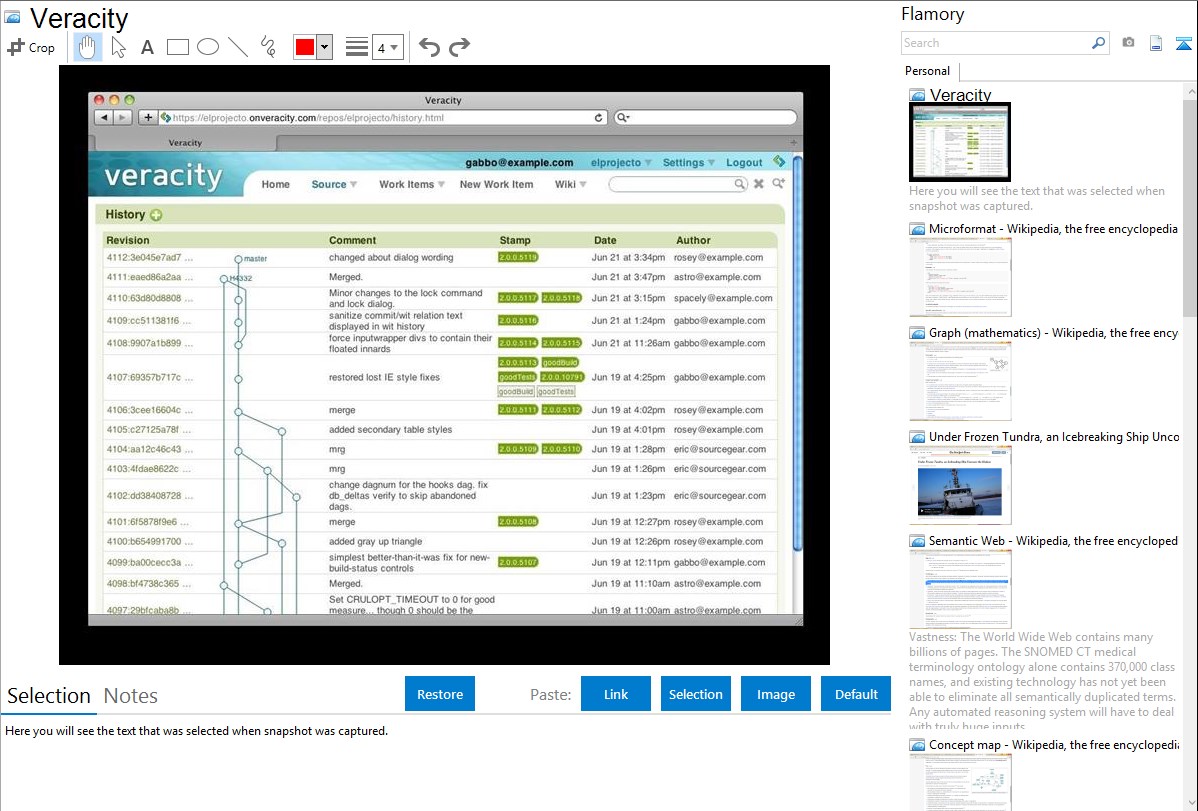Screen dimensions: 1198x811
Task: Select the Crop tool
Action: (x=31, y=47)
